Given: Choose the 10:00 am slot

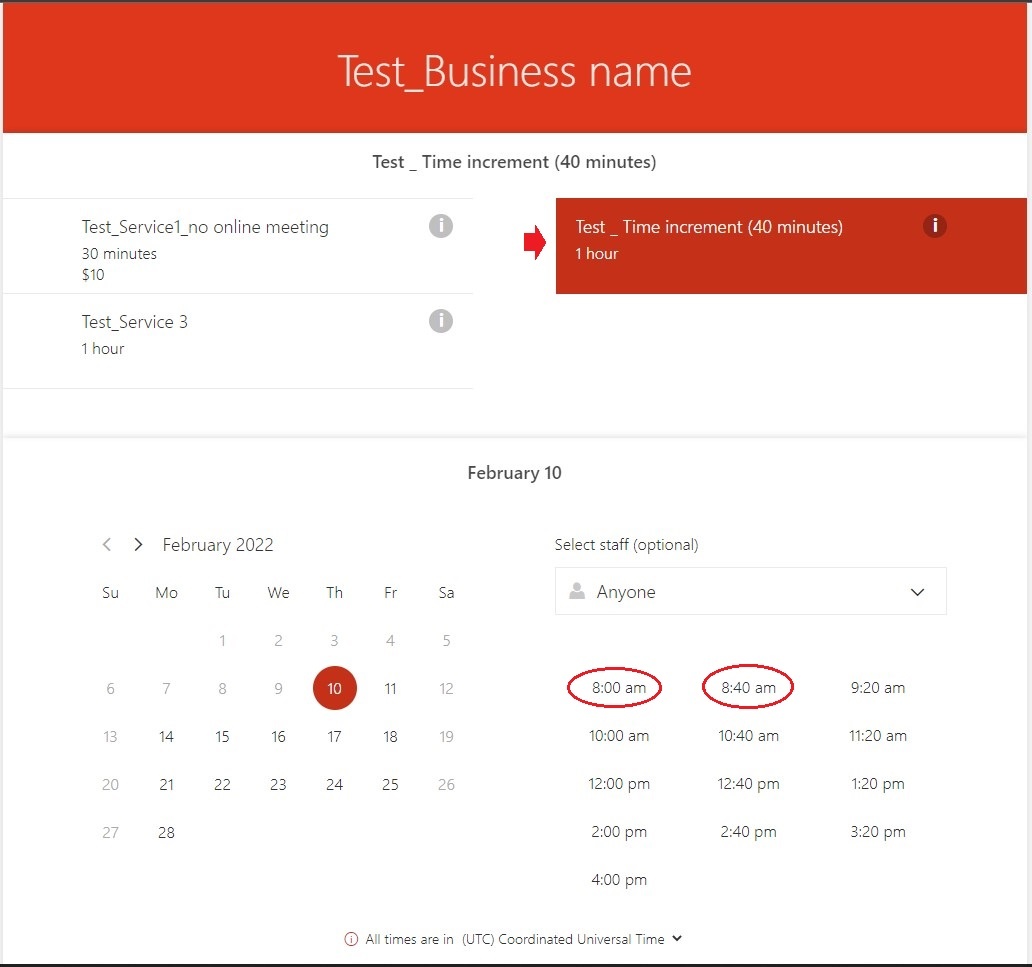Looking at the screenshot, I should click(619, 735).
